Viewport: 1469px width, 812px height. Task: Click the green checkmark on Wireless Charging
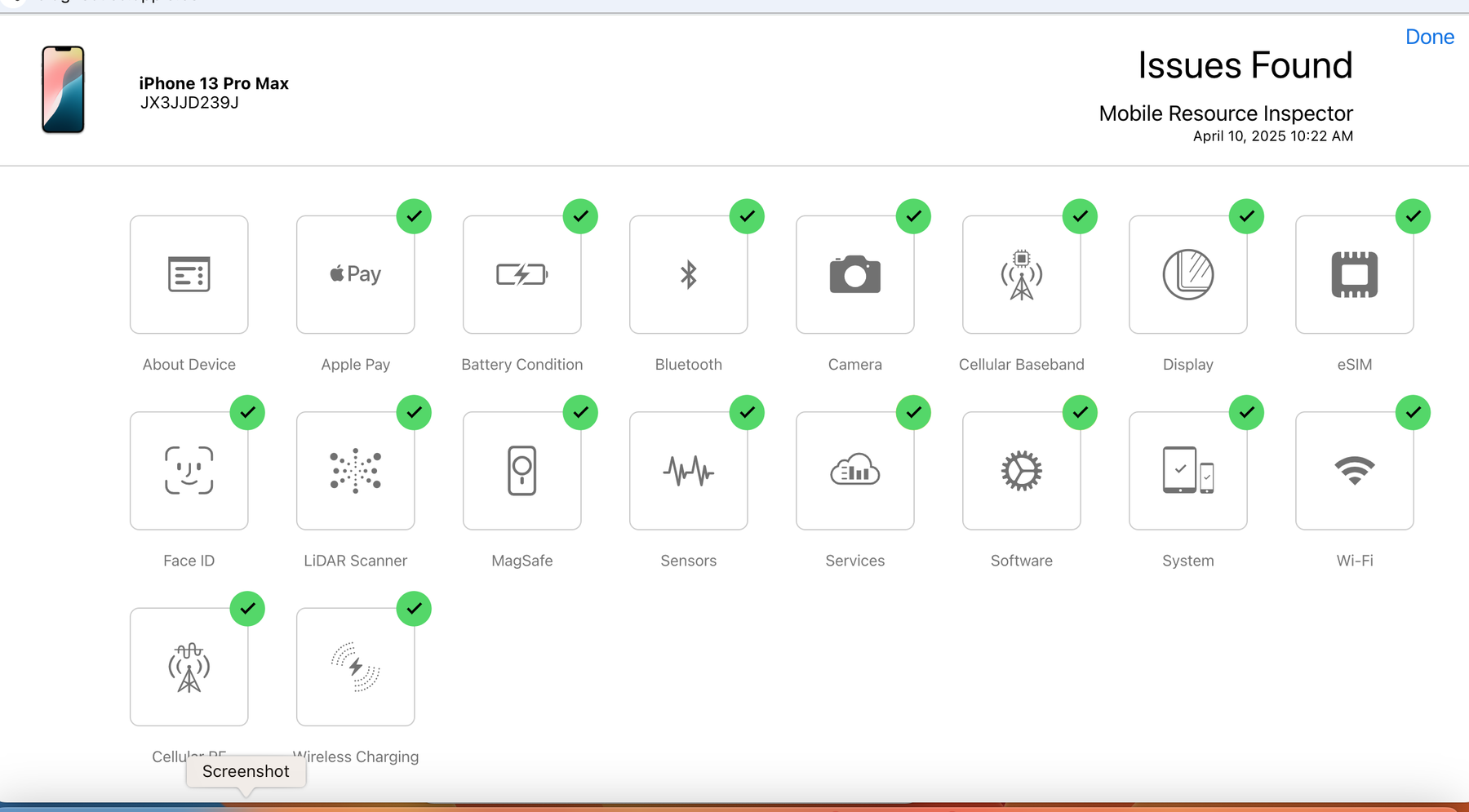pos(414,609)
